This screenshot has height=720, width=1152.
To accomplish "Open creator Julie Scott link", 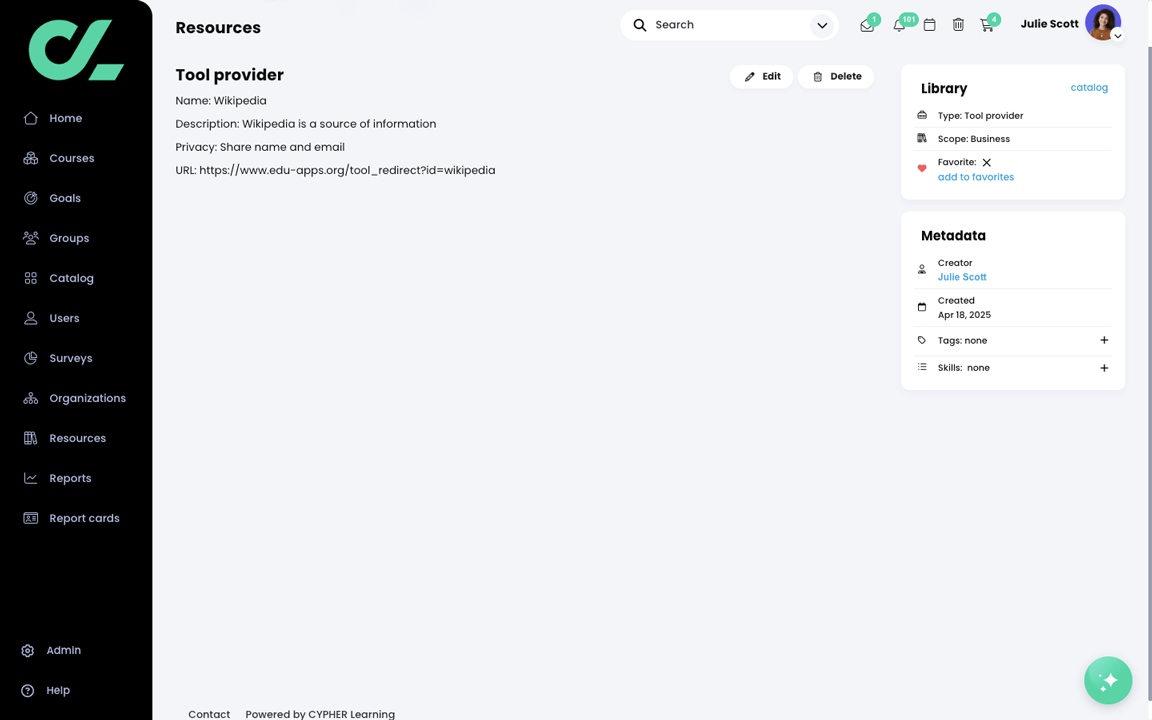I will point(962,277).
